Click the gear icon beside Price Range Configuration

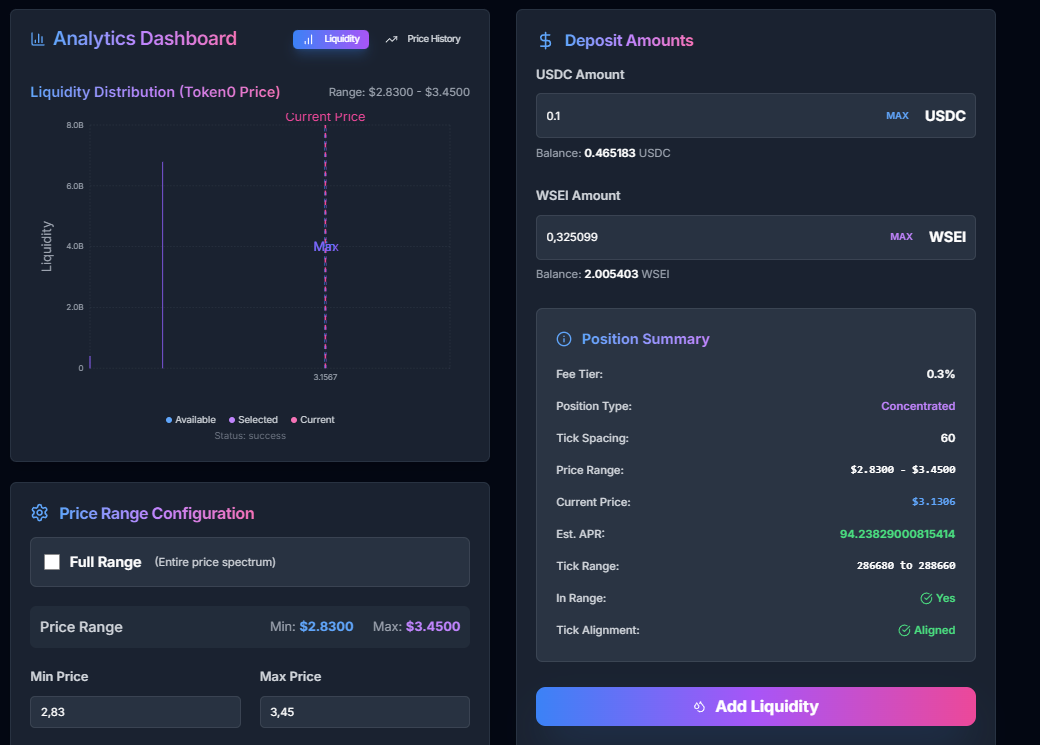(40, 513)
